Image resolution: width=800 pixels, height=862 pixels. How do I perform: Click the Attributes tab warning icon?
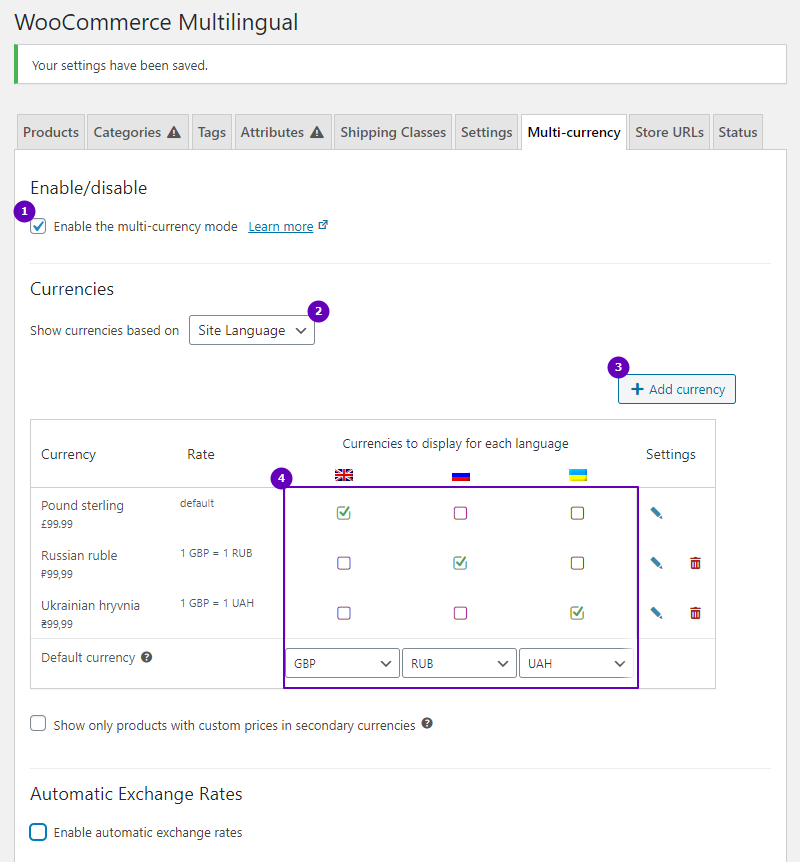[317, 132]
